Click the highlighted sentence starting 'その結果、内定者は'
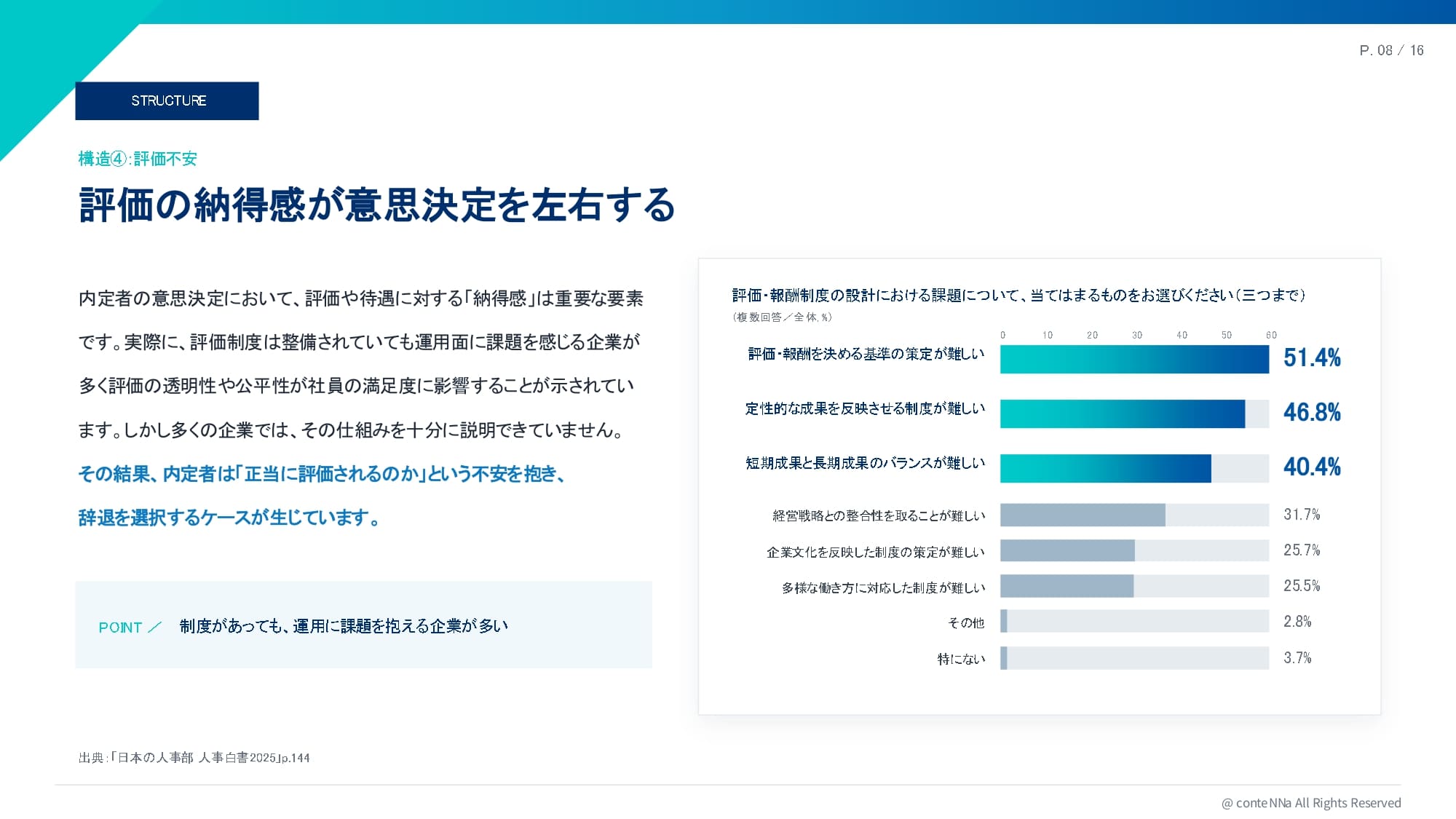Image resolution: width=1456 pixels, height=819 pixels. tap(321, 474)
